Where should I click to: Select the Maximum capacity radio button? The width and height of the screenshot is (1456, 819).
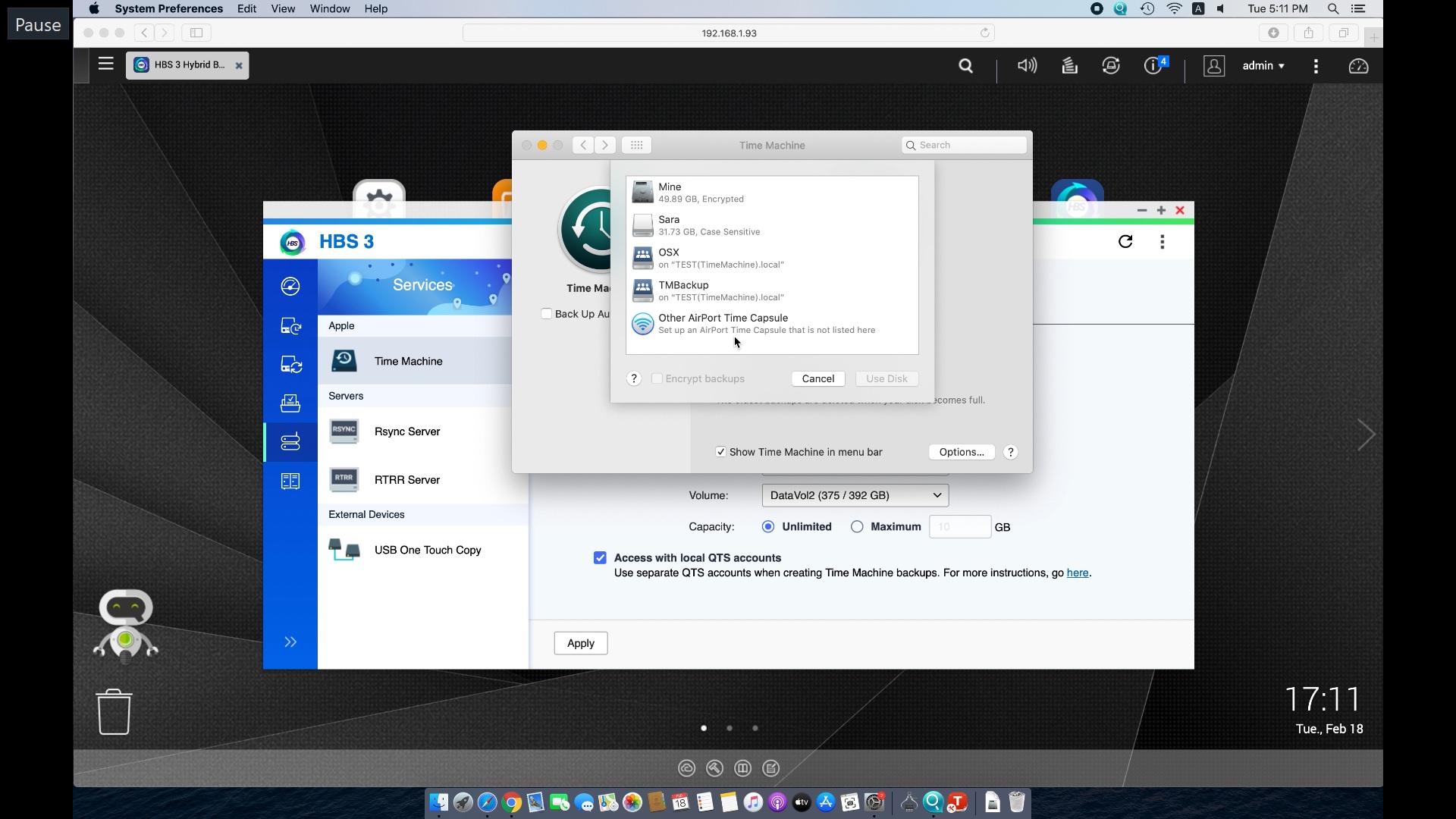pyautogui.click(x=857, y=527)
